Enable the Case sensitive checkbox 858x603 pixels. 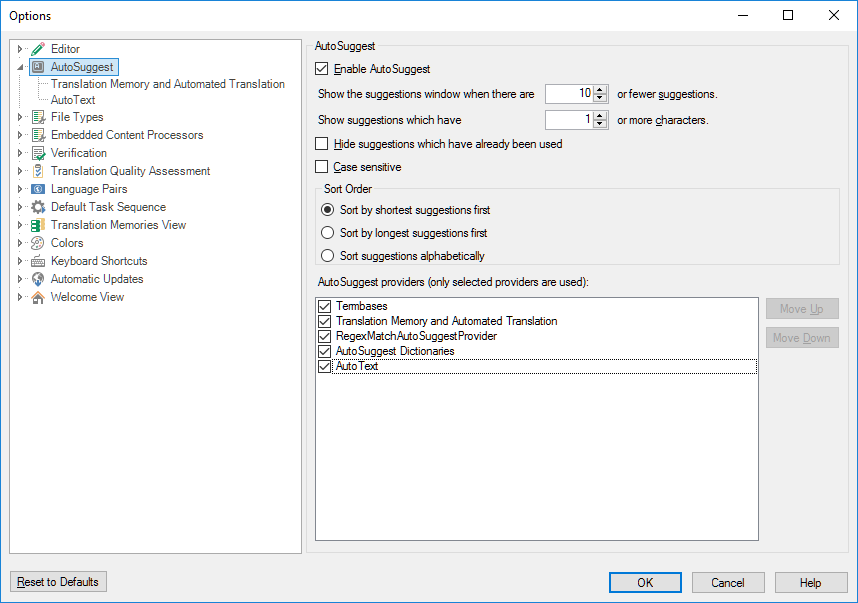[x=322, y=167]
